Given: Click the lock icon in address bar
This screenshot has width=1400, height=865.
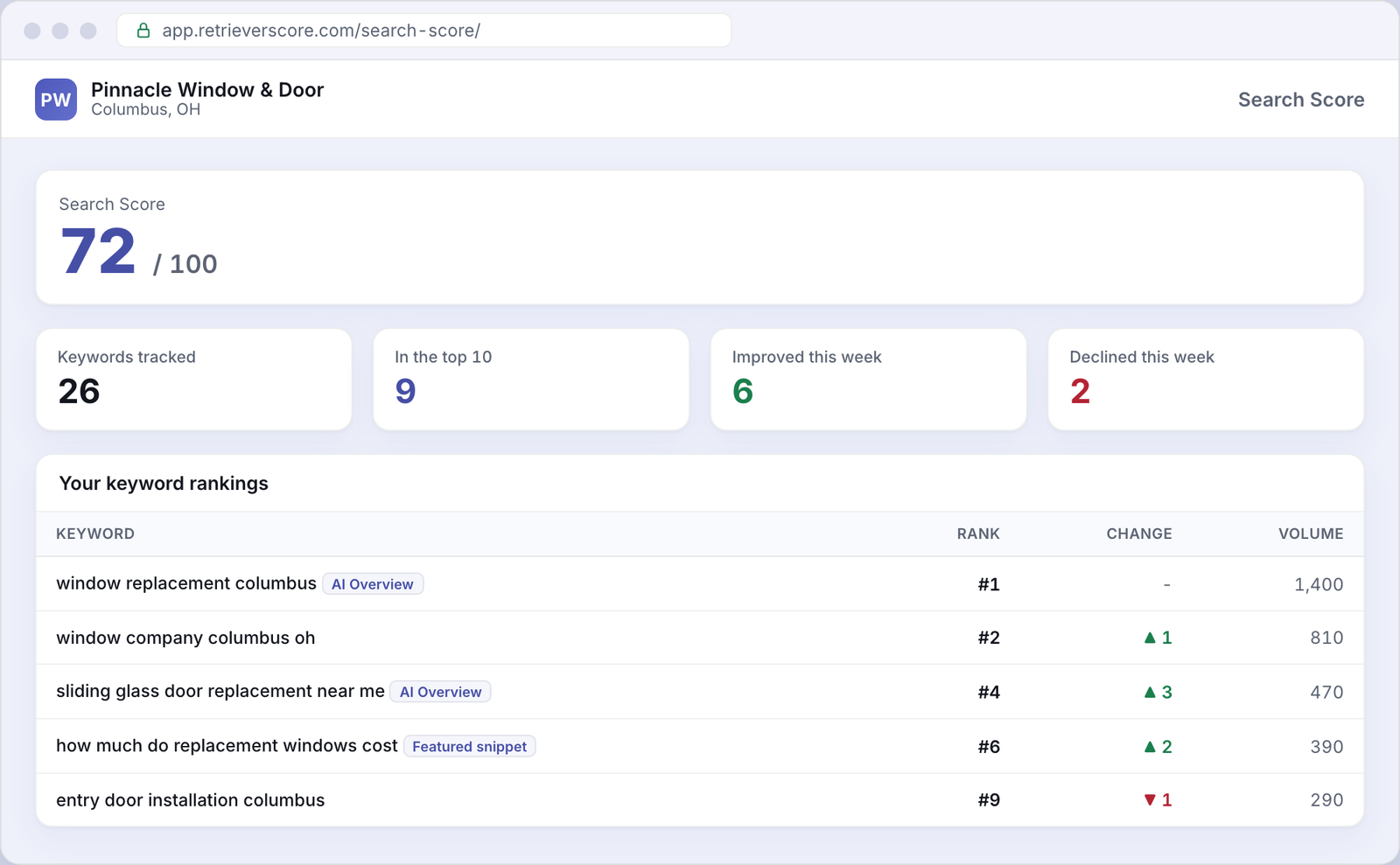Looking at the screenshot, I should tap(143, 31).
